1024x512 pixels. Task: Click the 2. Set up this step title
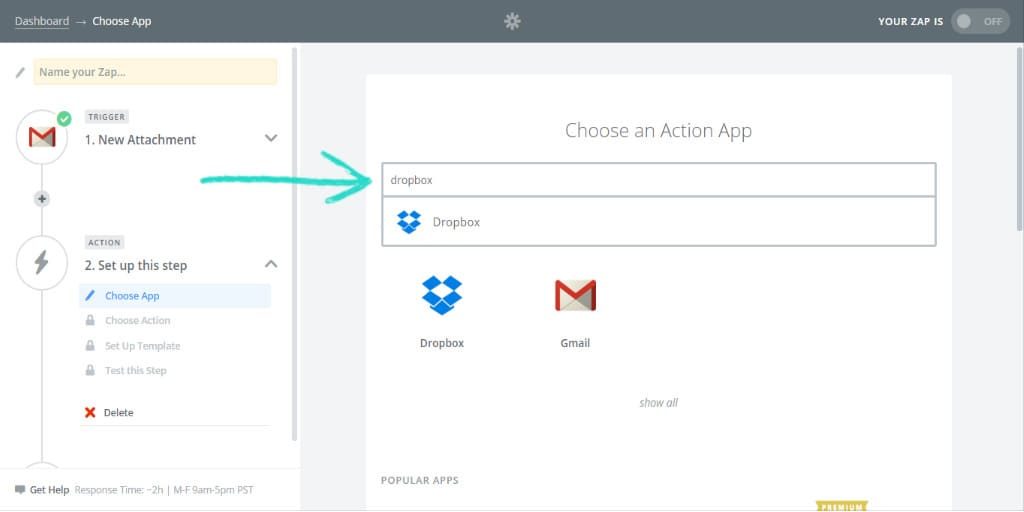coord(136,266)
